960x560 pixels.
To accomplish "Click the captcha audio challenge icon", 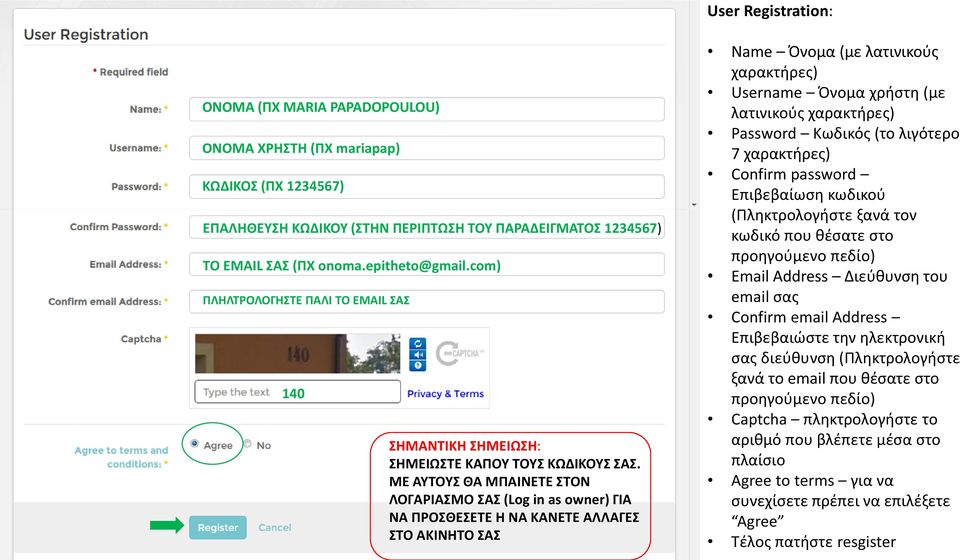I will (x=418, y=355).
